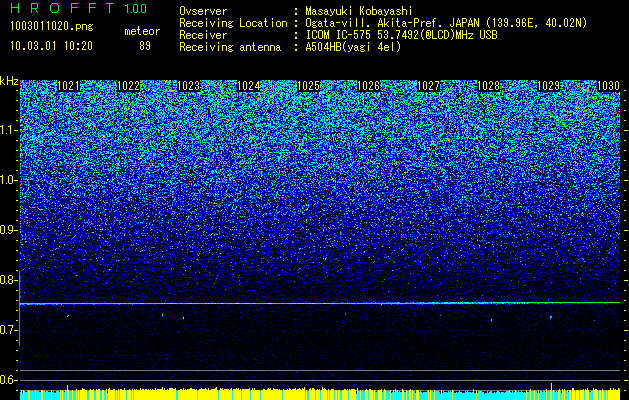Click the meteor label

(142, 31)
